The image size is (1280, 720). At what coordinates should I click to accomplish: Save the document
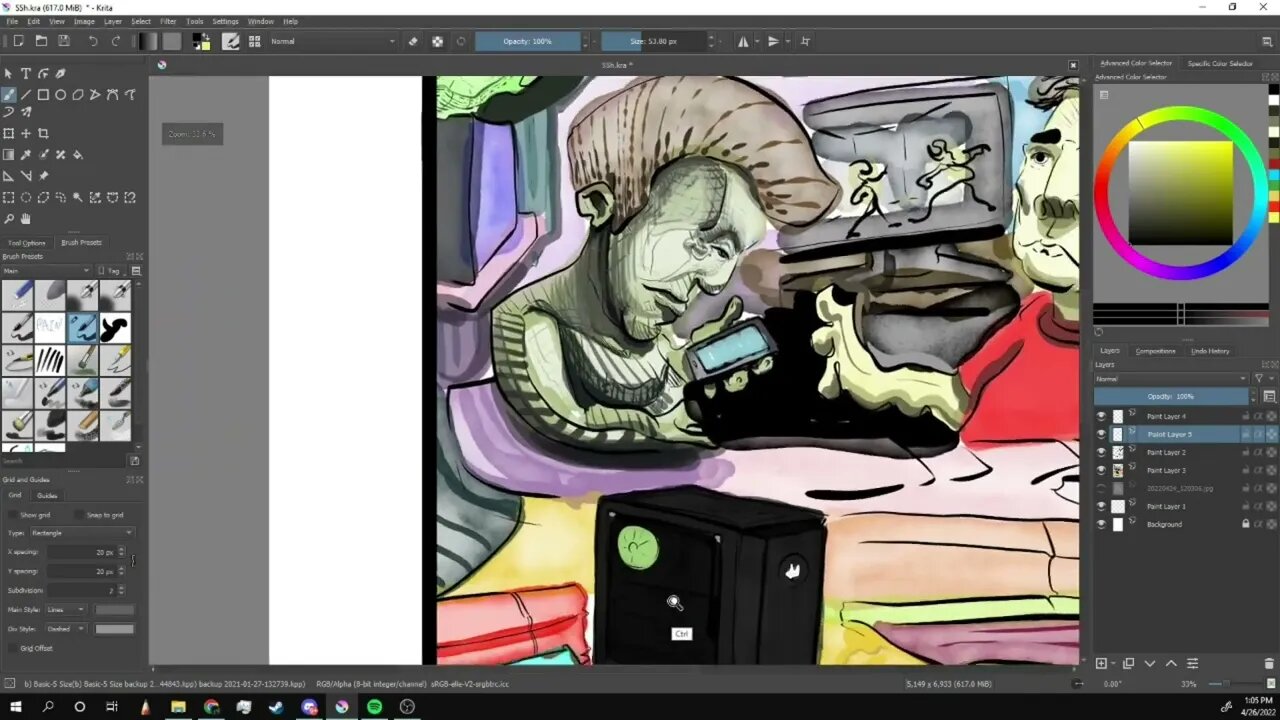click(x=64, y=41)
